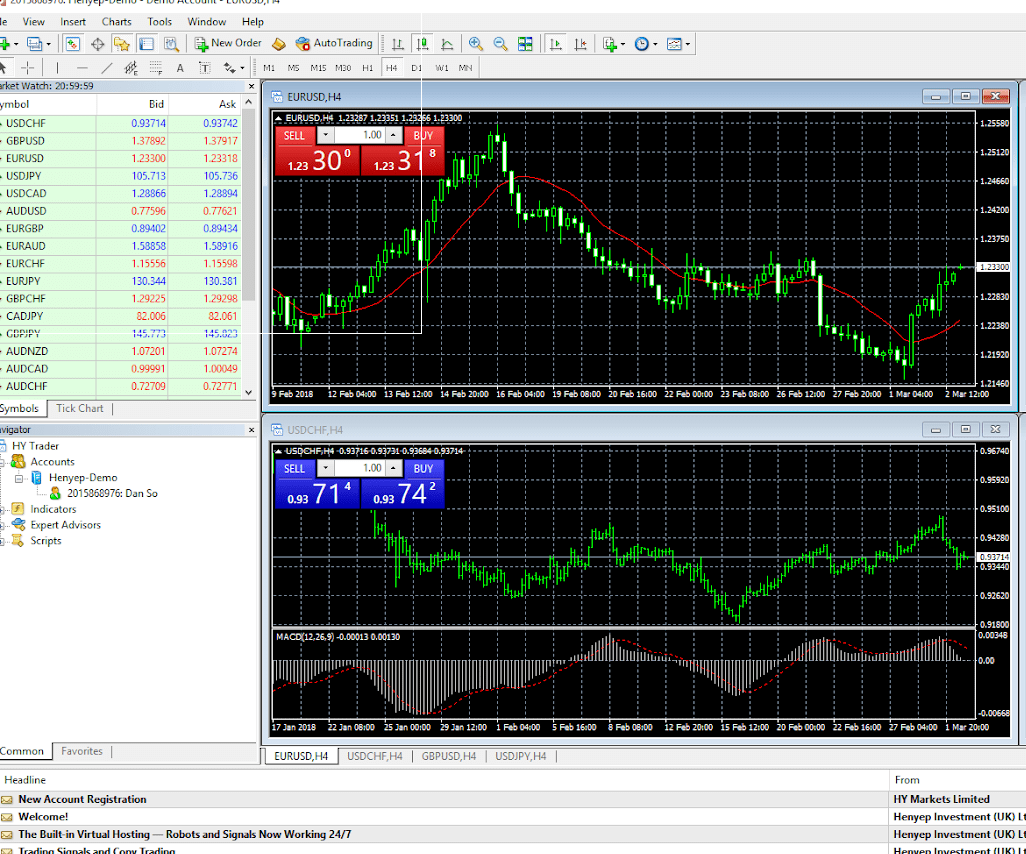Screen dimensions: 1026x854
Task: Select the Trendline drawing tool
Action: [107, 67]
